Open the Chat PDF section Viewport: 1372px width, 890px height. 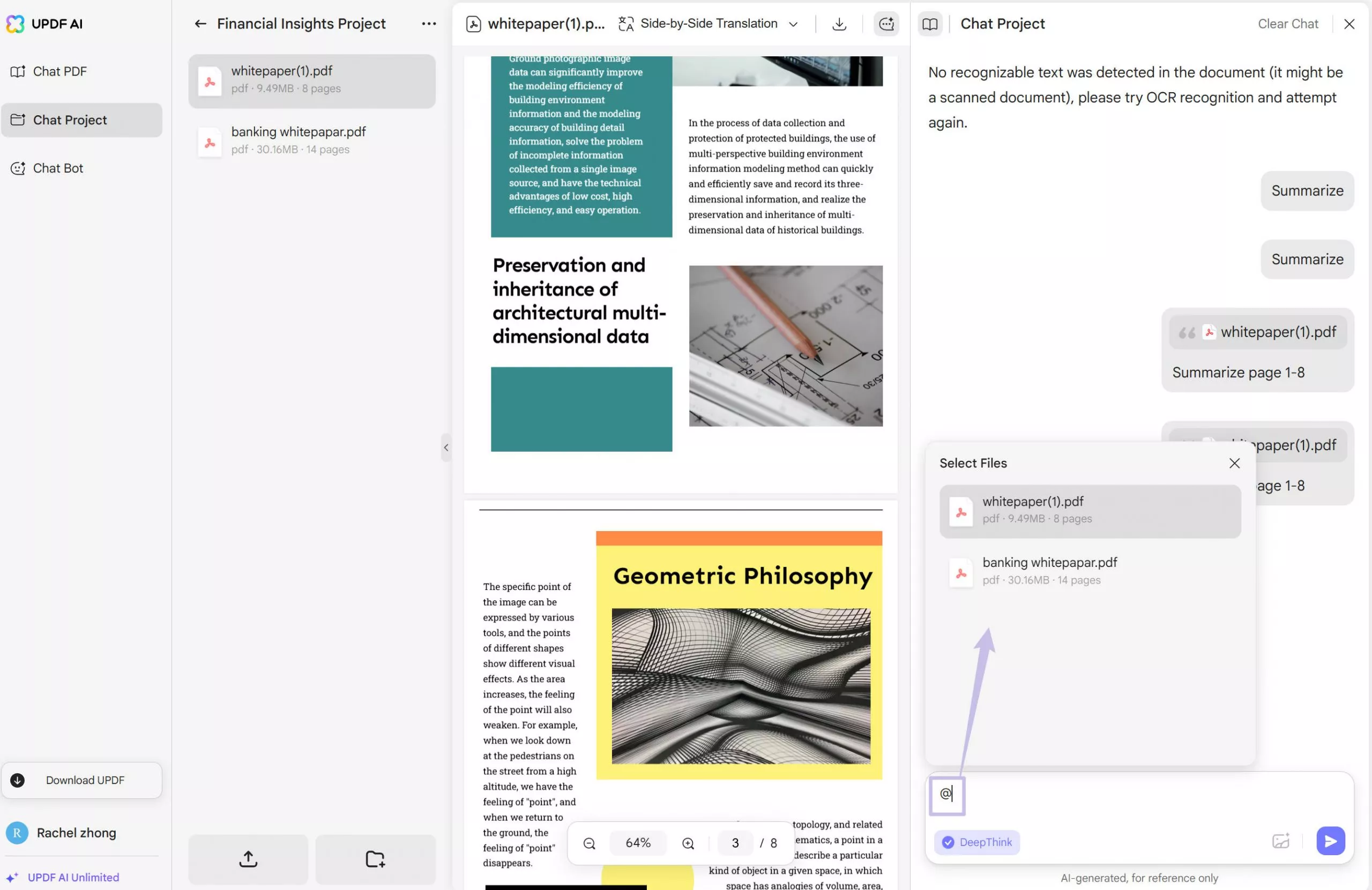(59, 71)
